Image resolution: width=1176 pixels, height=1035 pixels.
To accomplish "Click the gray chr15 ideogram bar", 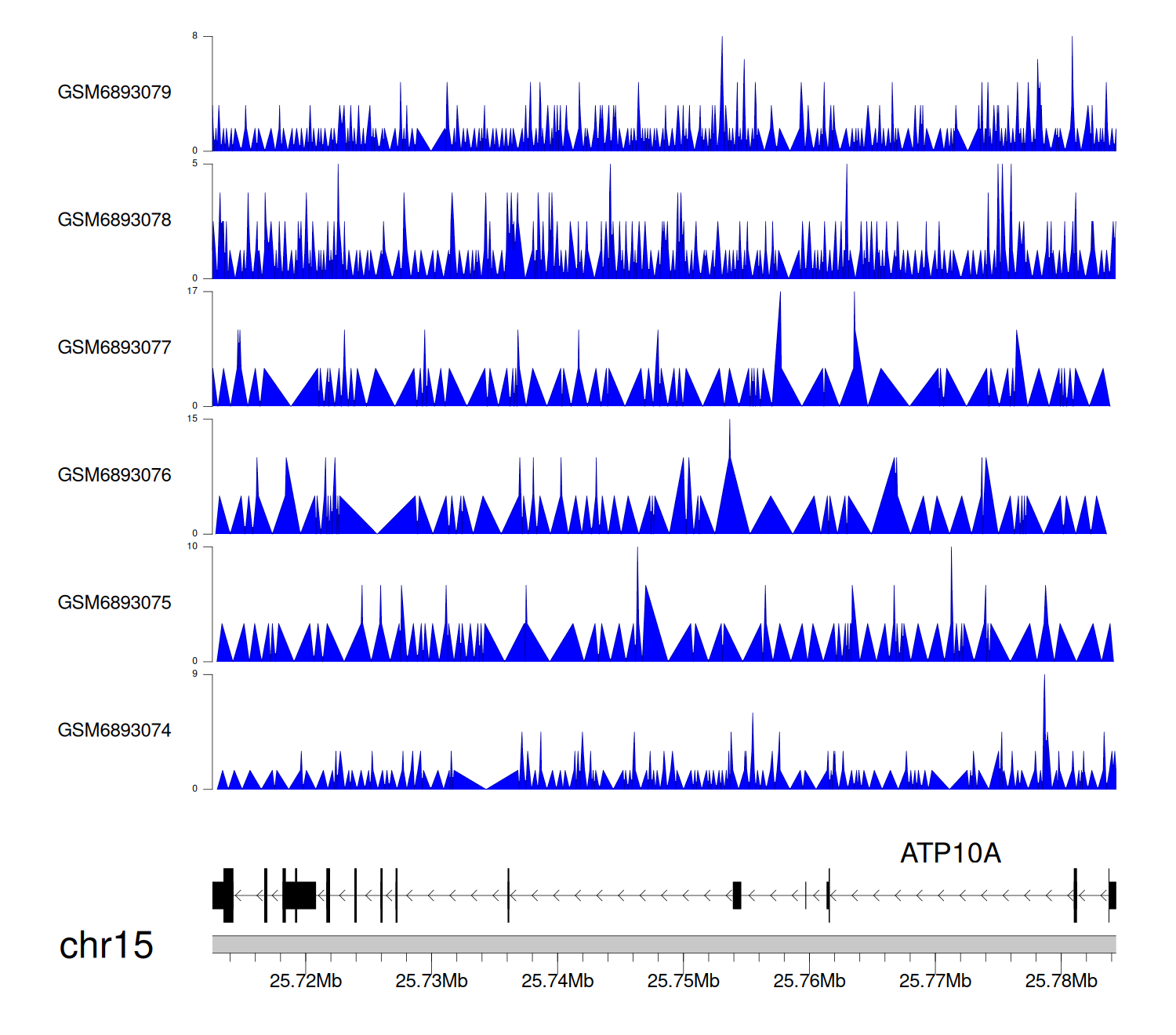I will (663, 944).
